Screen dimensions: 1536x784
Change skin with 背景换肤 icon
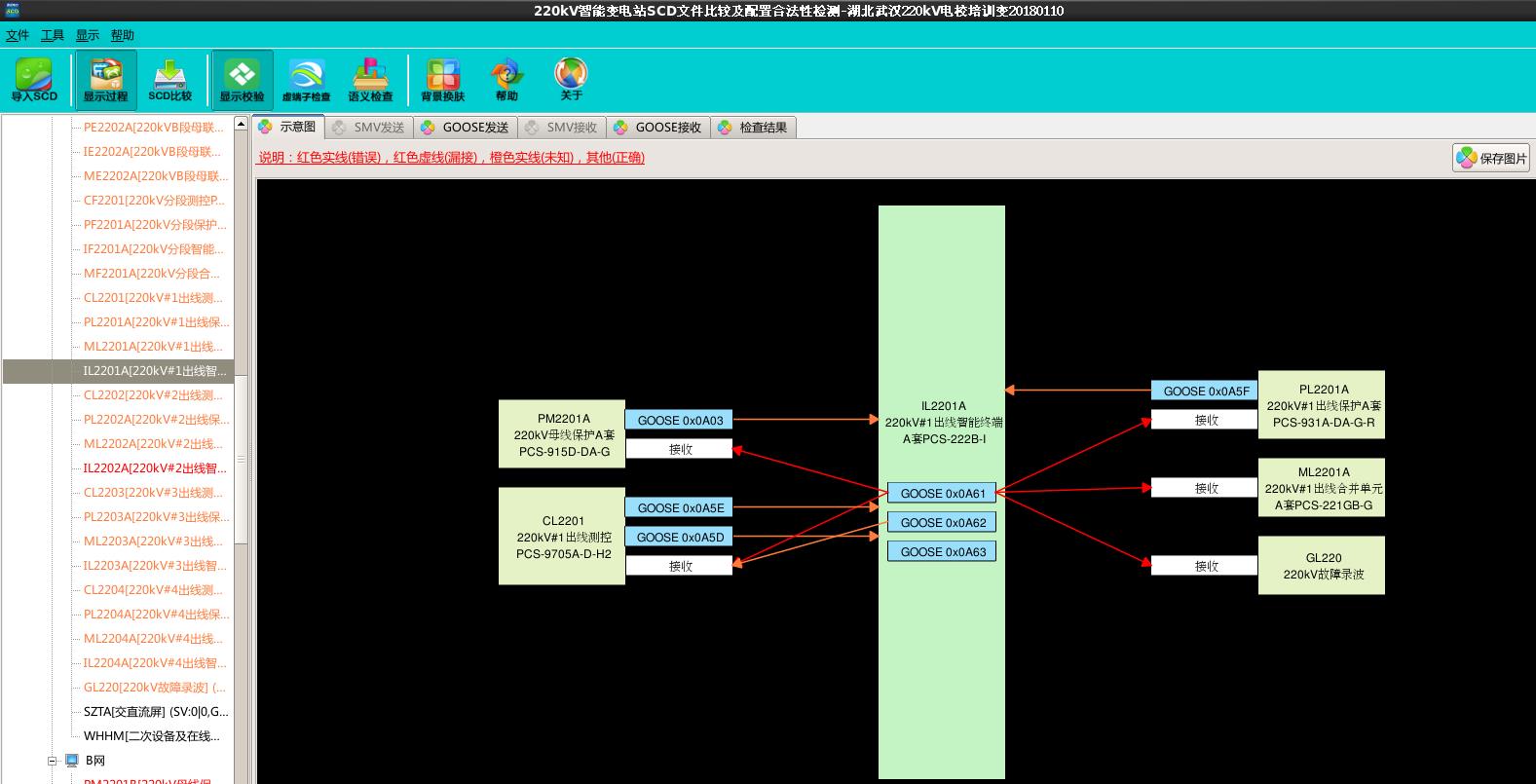click(x=442, y=80)
